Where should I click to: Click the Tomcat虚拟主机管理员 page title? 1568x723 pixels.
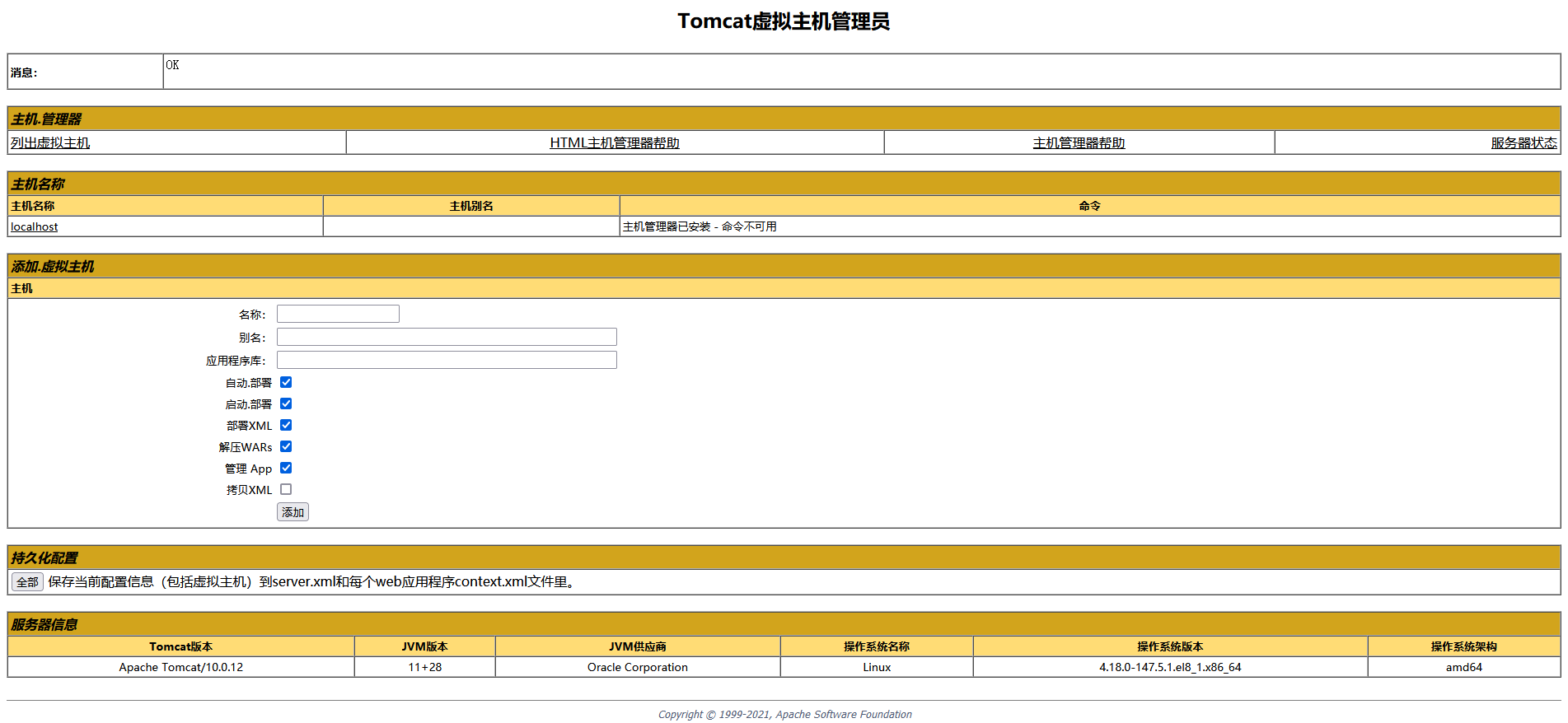(x=784, y=21)
